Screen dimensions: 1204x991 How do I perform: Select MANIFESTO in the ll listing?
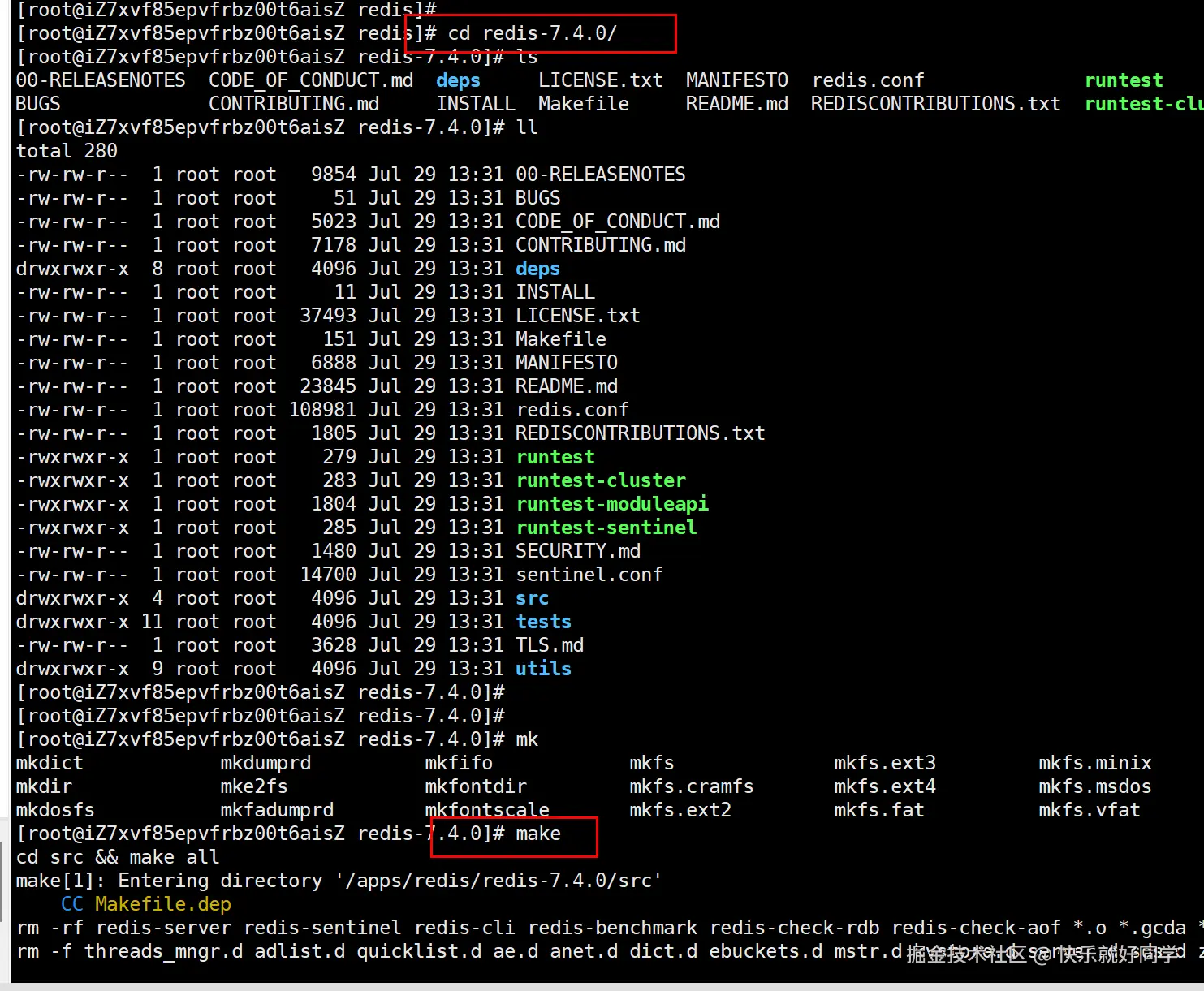tap(567, 363)
